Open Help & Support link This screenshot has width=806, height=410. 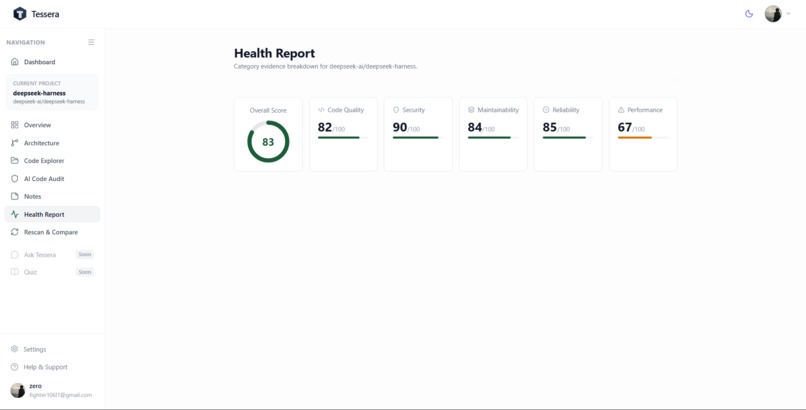(x=45, y=367)
